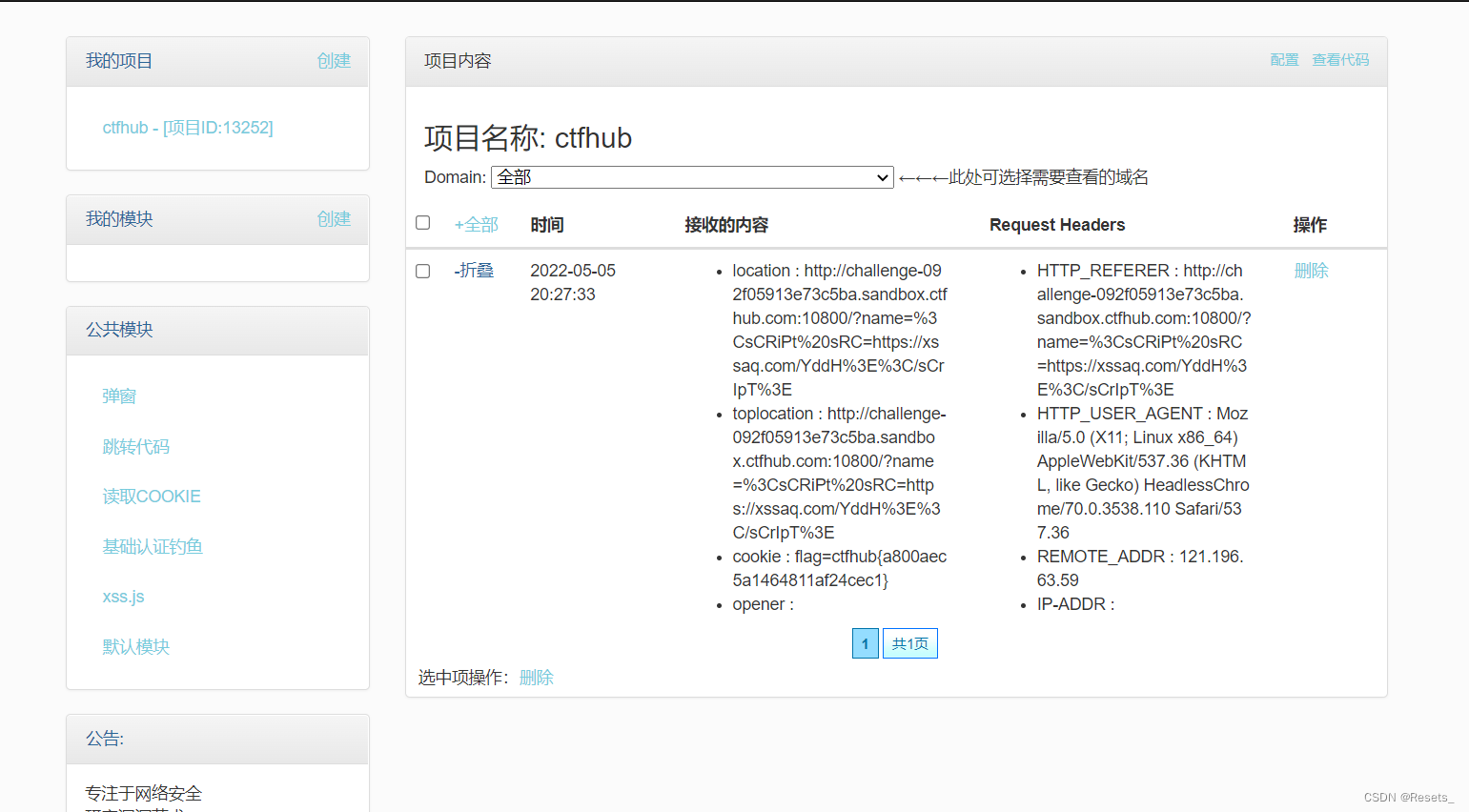Create a new module under 我的模块
This screenshot has width=1469, height=812.
tap(334, 219)
